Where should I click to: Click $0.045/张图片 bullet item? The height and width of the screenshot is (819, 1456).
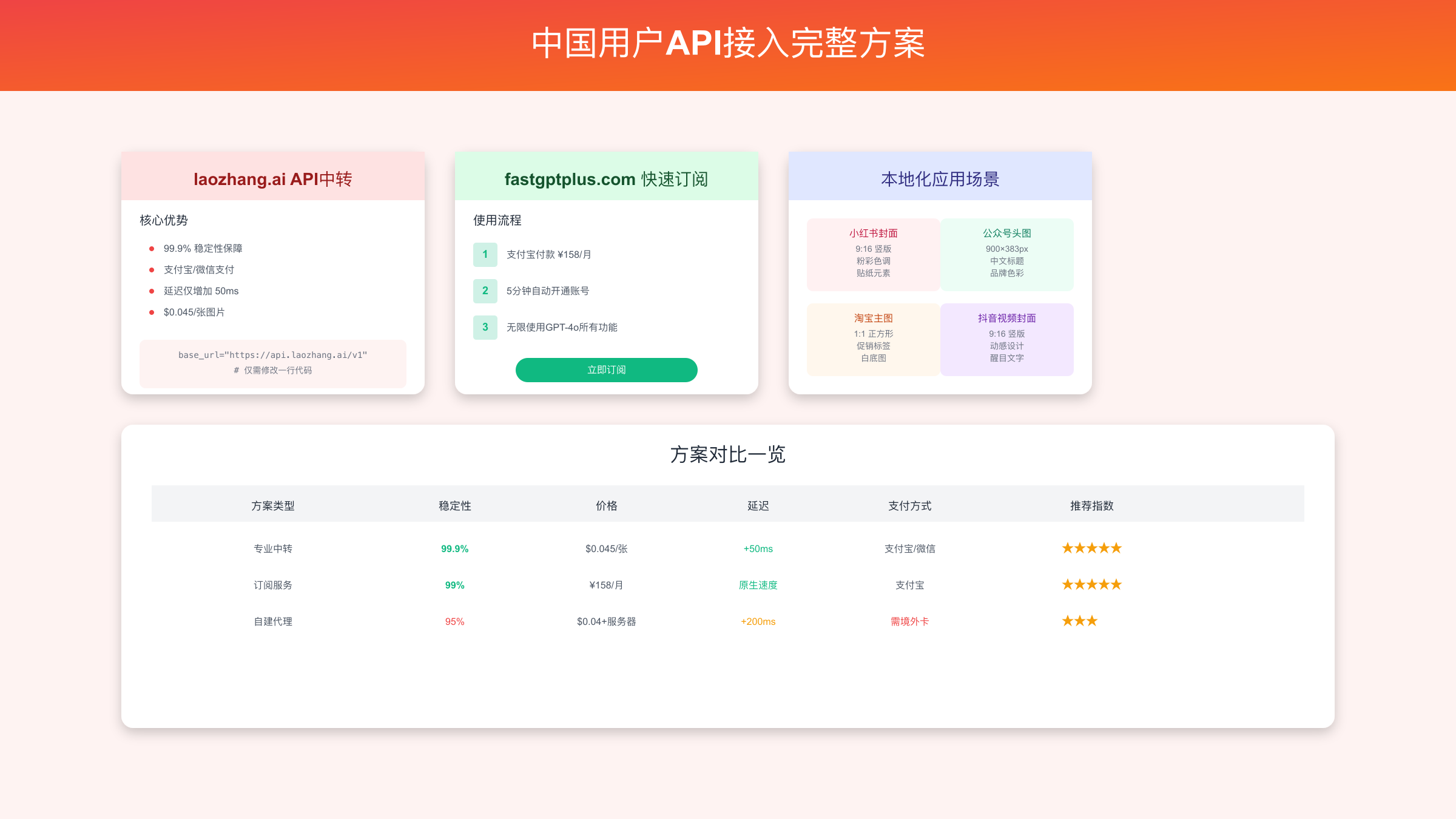(x=194, y=312)
